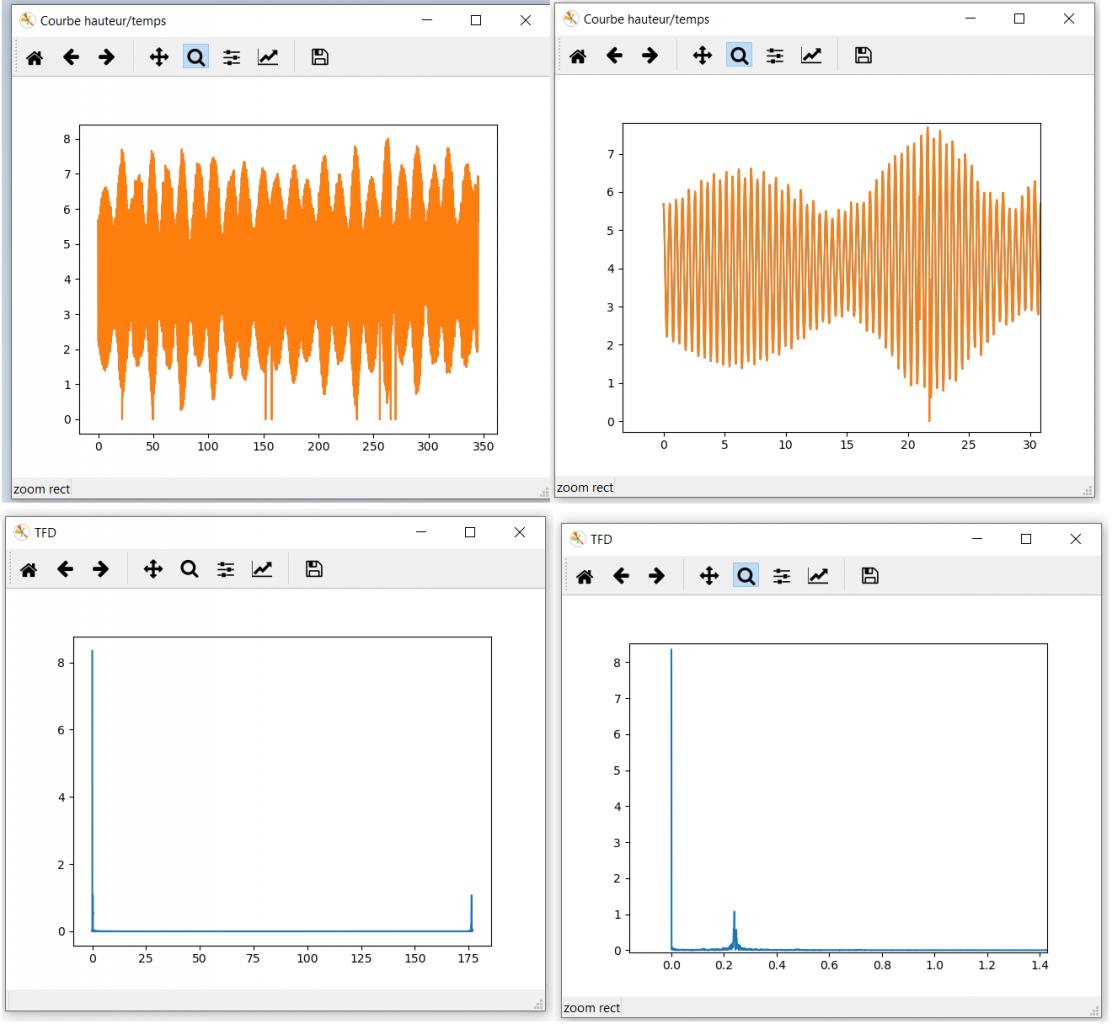Screen dimensions: 1112x1024
Task: Toggle Zoom magnifier in bottom-right TFD window
Action: [745, 577]
